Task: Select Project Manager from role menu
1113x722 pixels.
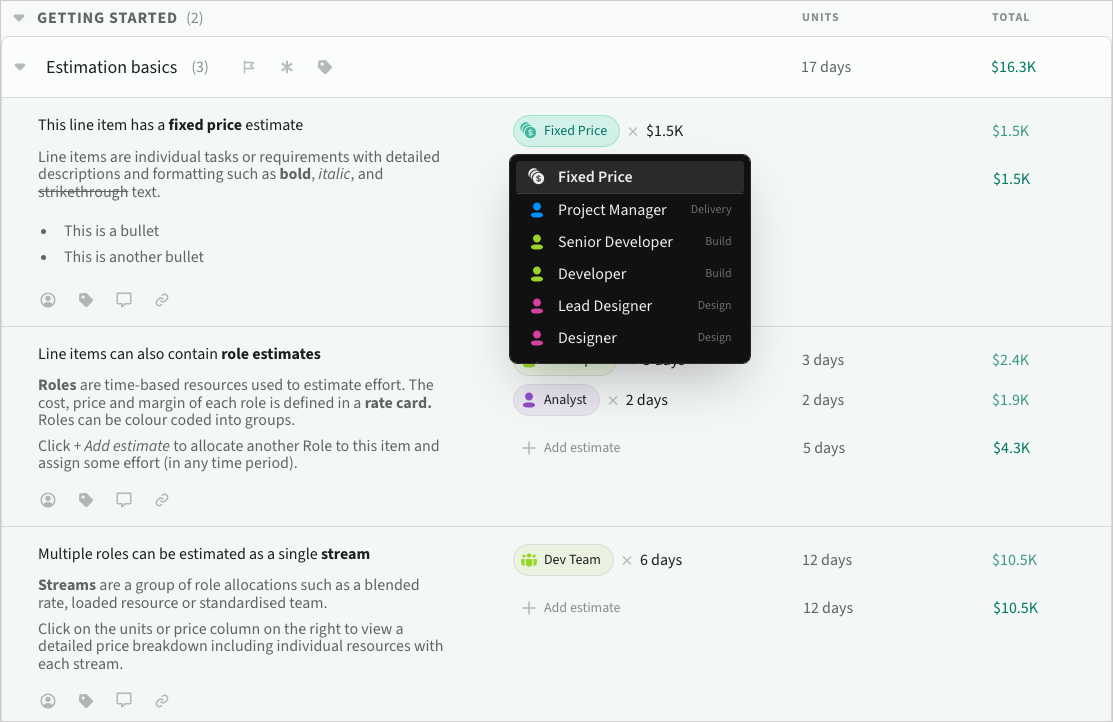Action: [x=611, y=210]
